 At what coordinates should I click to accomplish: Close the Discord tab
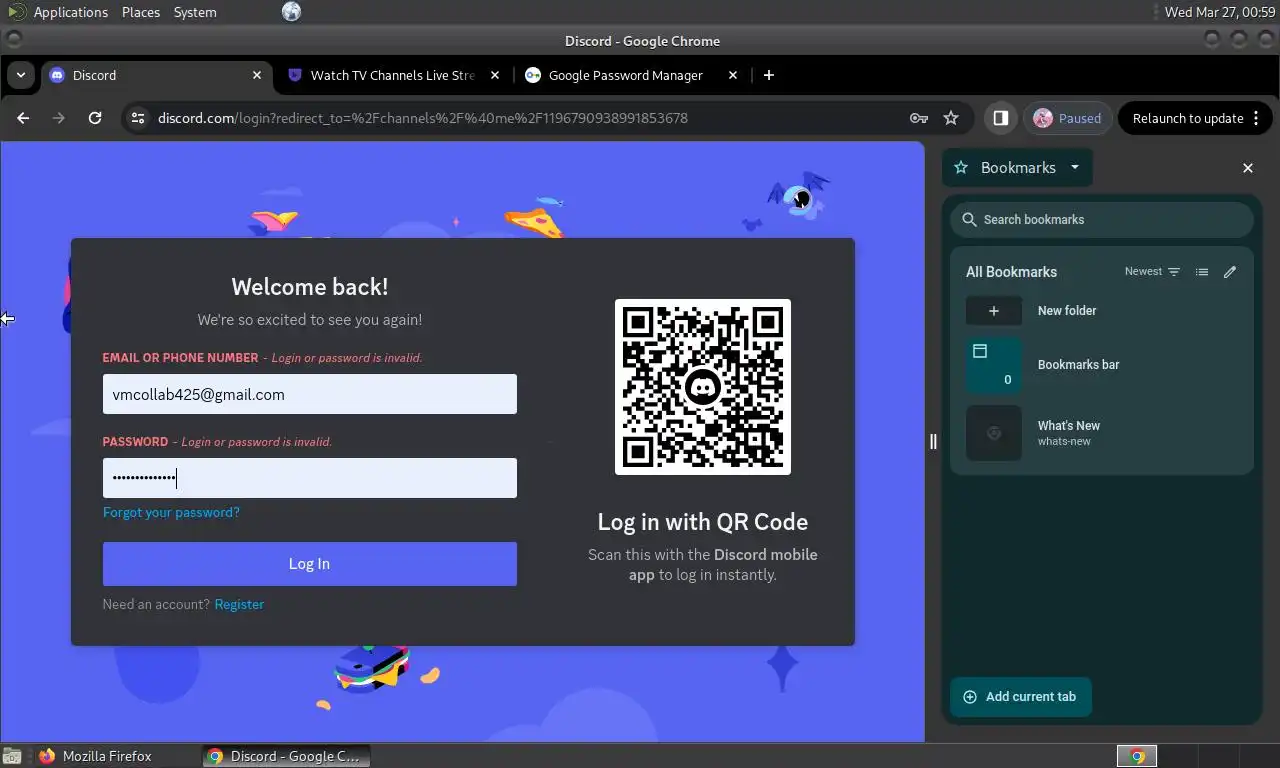(257, 75)
